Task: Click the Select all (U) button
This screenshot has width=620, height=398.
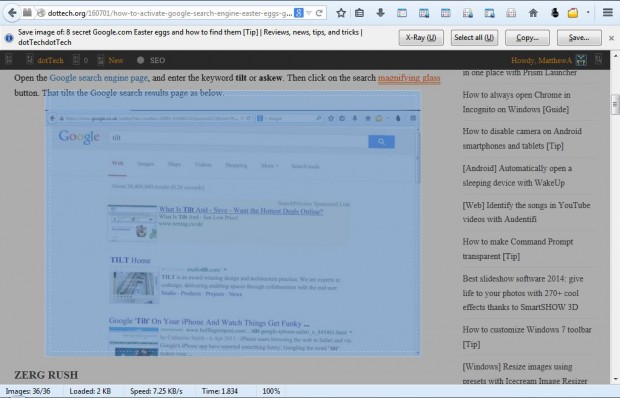Action: point(474,38)
